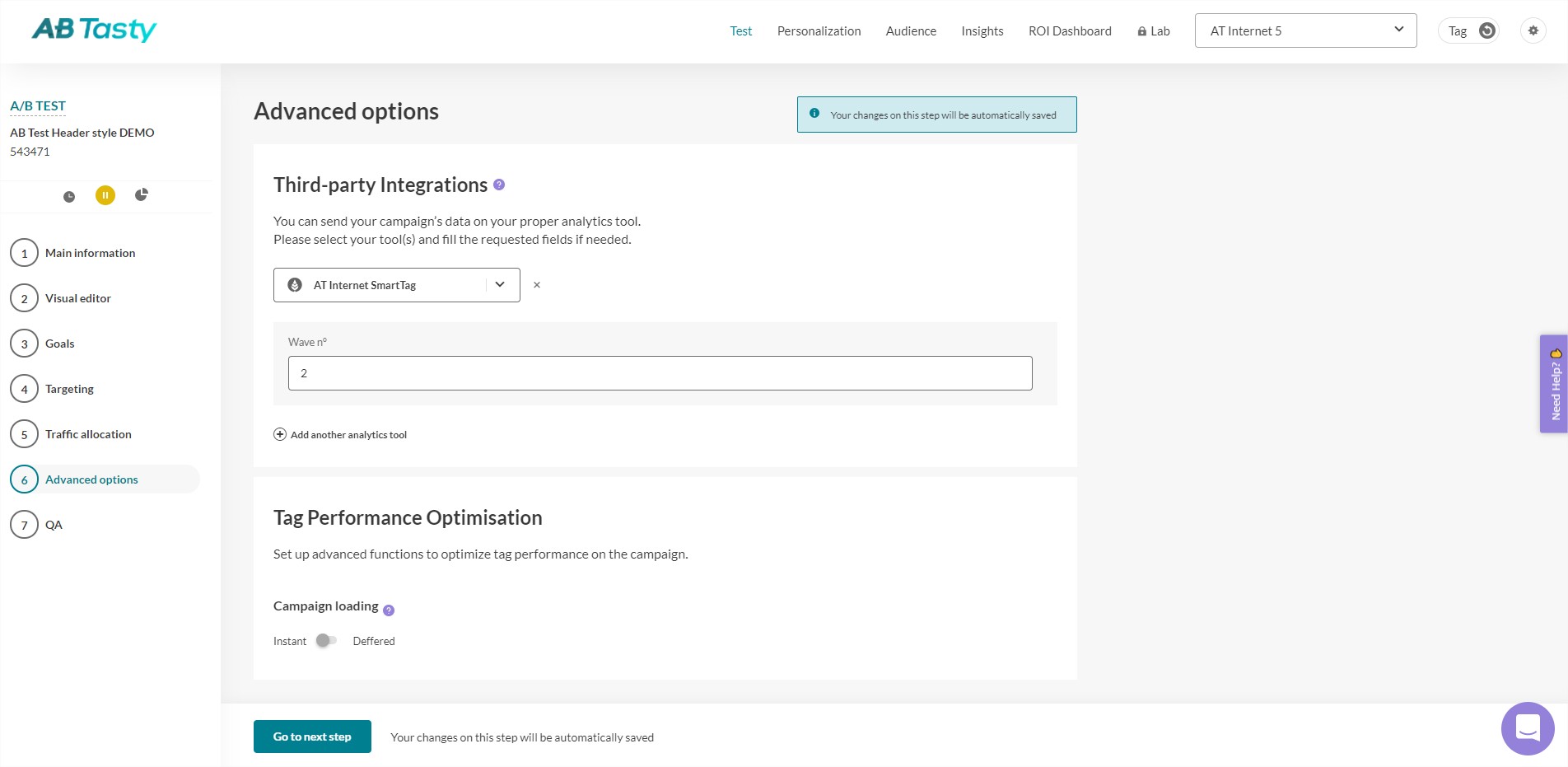Click the A/B TEST campaign type link
This screenshot has width=1568, height=767.
click(x=38, y=106)
